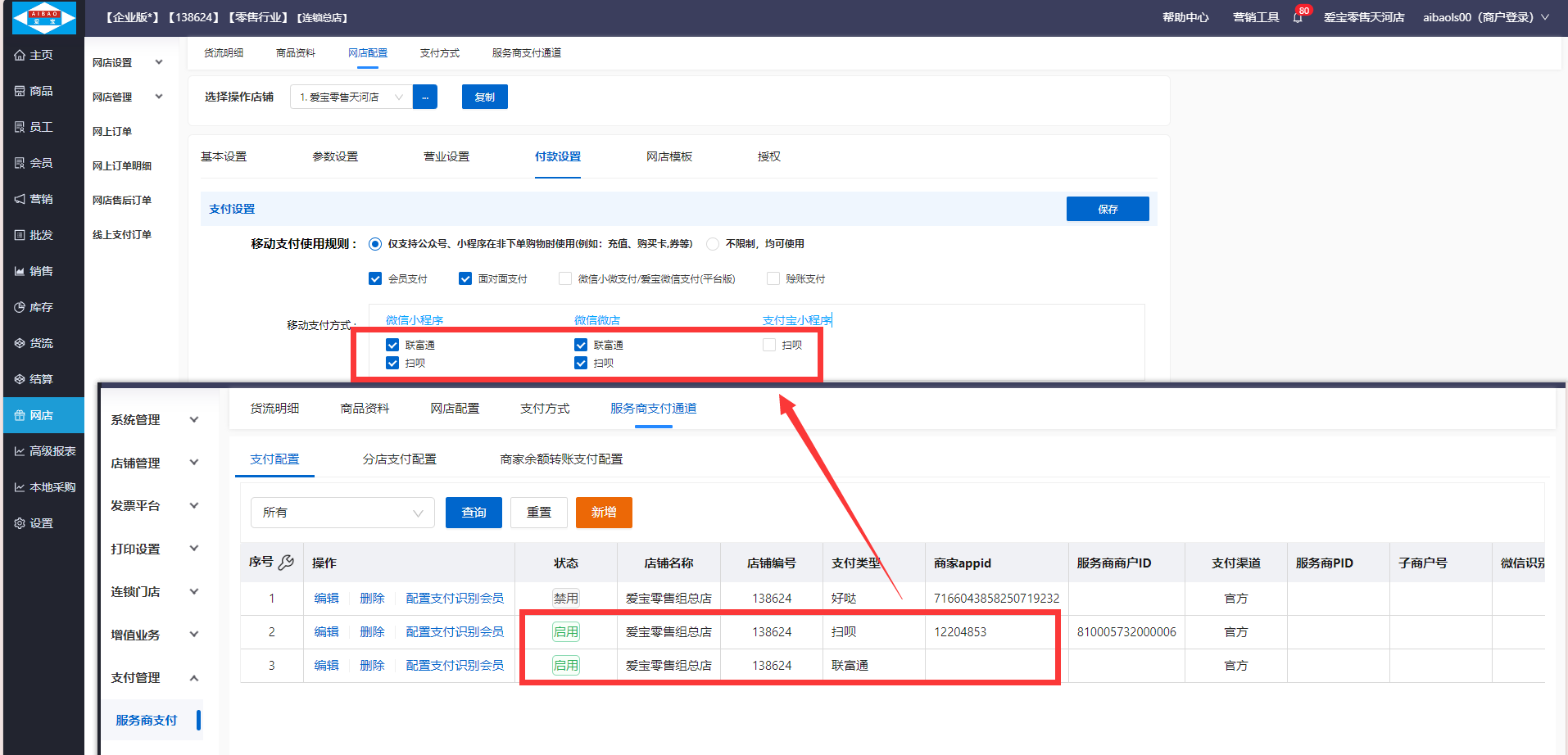Open 设置 settings in left sidebar
The height and width of the screenshot is (755, 1568).
(34, 523)
